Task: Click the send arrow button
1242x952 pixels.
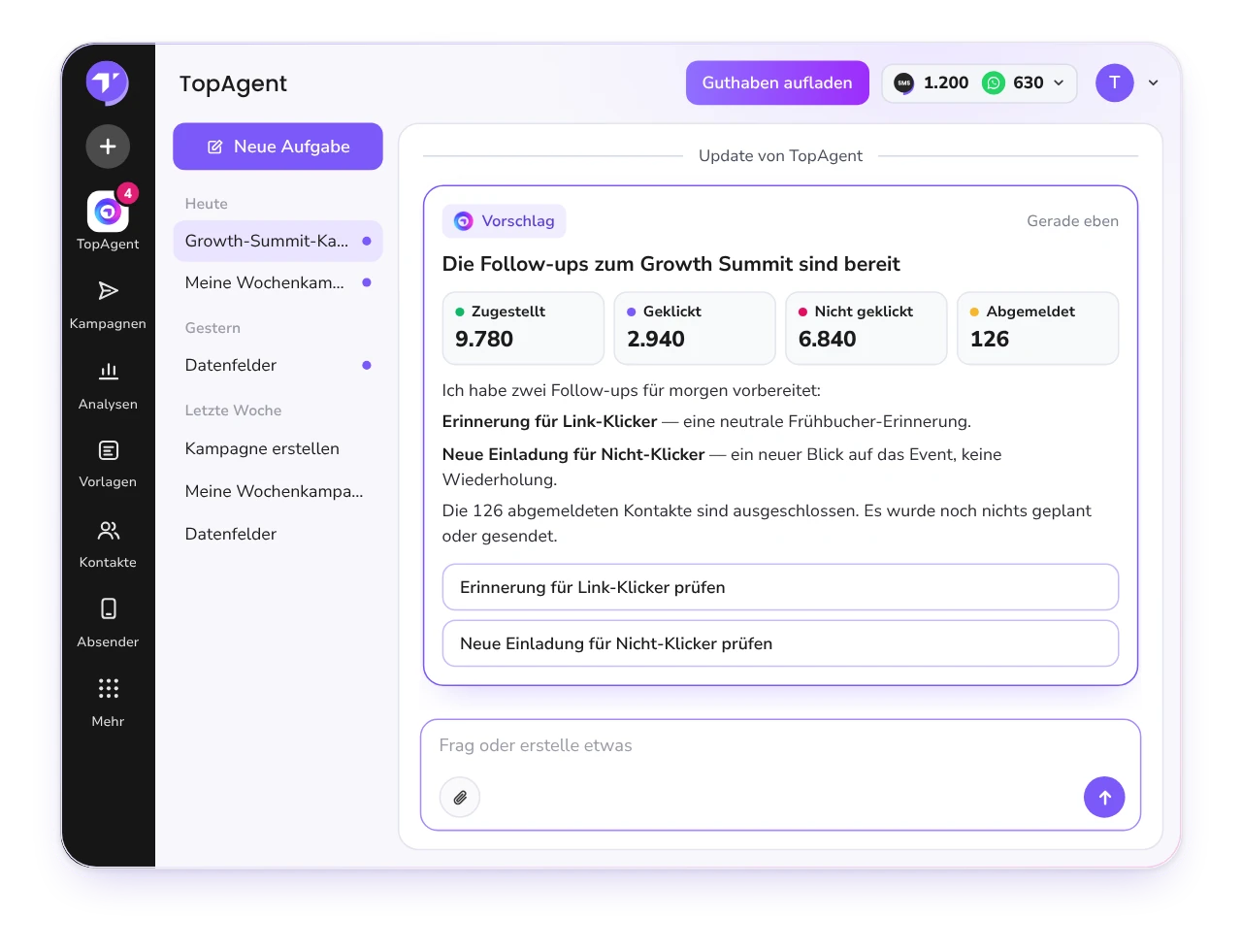Action: point(1104,798)
